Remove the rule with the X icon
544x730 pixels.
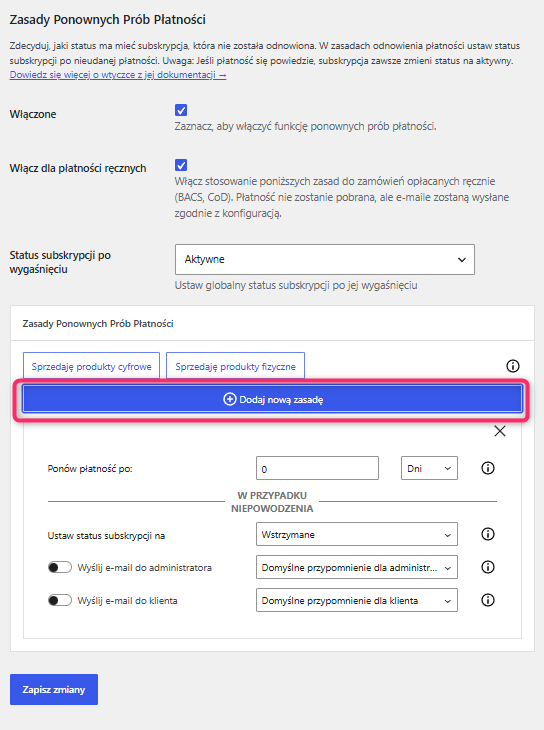(500, 431)
